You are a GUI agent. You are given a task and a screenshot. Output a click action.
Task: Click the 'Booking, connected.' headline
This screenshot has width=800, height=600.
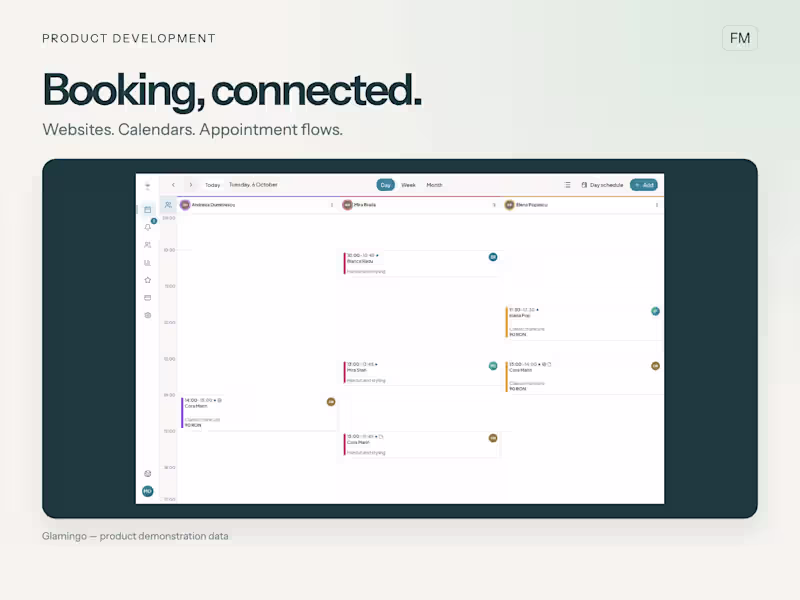tap(232, 90)
